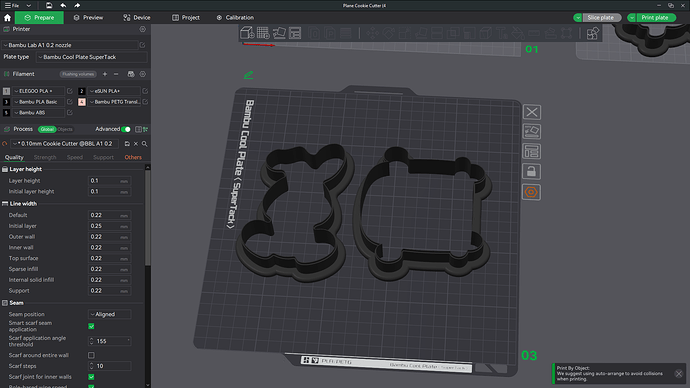The height and width of the screenshot is (388, 690).
Task: Click the search process settings magnifier icon
Action: tap(144, 144)
